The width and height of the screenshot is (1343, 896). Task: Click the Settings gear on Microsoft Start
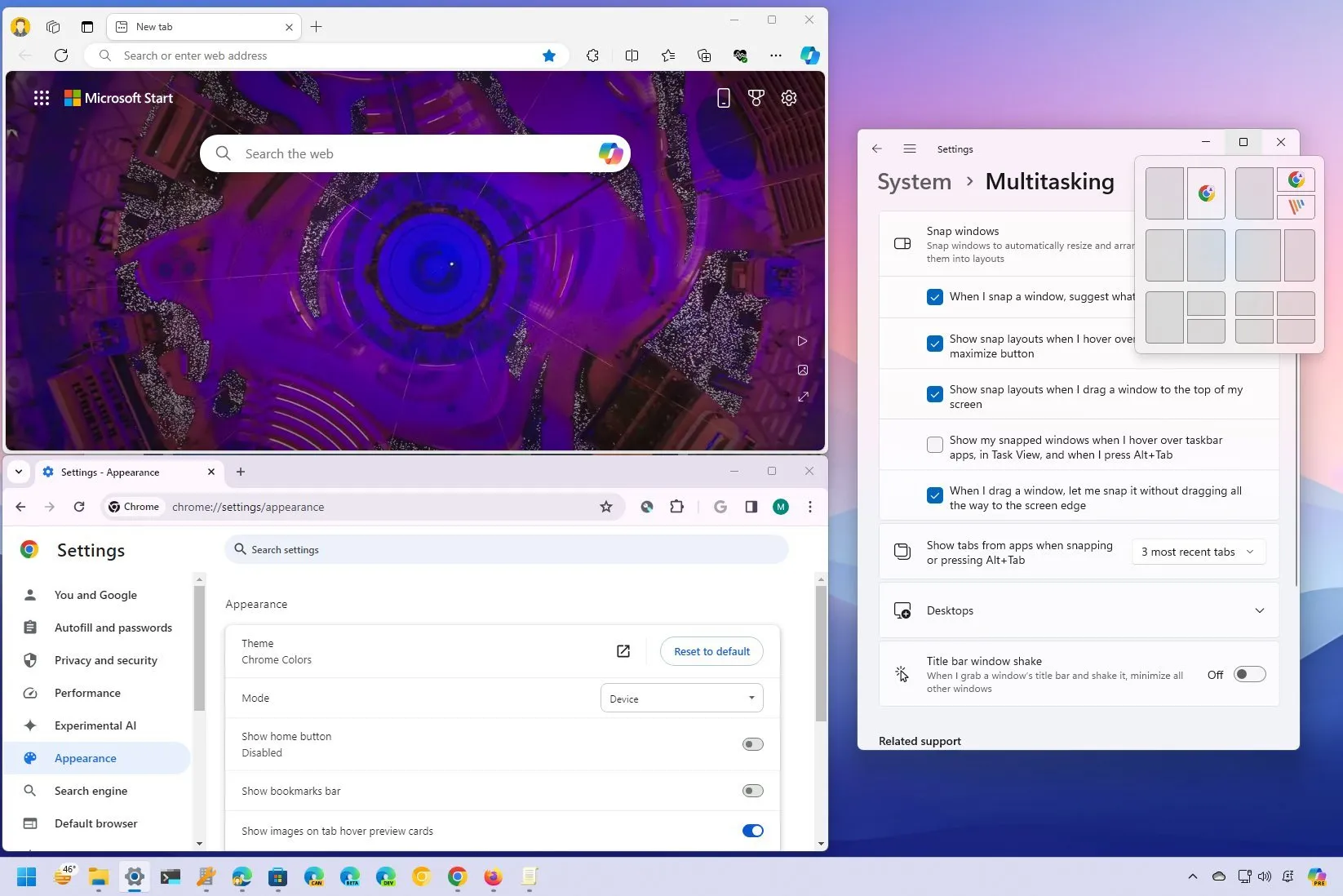(787, 97)
